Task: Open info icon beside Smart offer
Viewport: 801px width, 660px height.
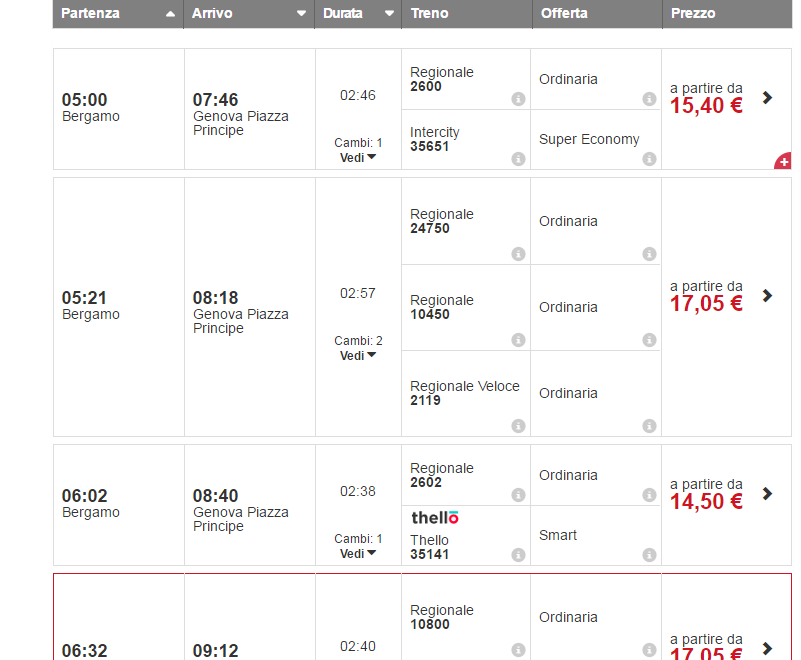Action: click(649, 555)
